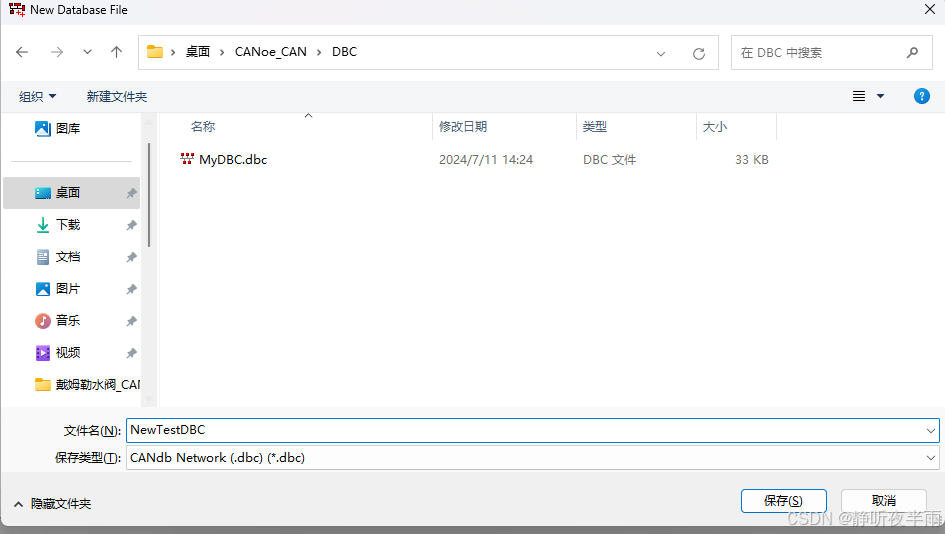Image resolution: width=945 pixels, height=534 pixels.
Task: Click the pin icon next to 下载
Action: (x=131, y=225)
